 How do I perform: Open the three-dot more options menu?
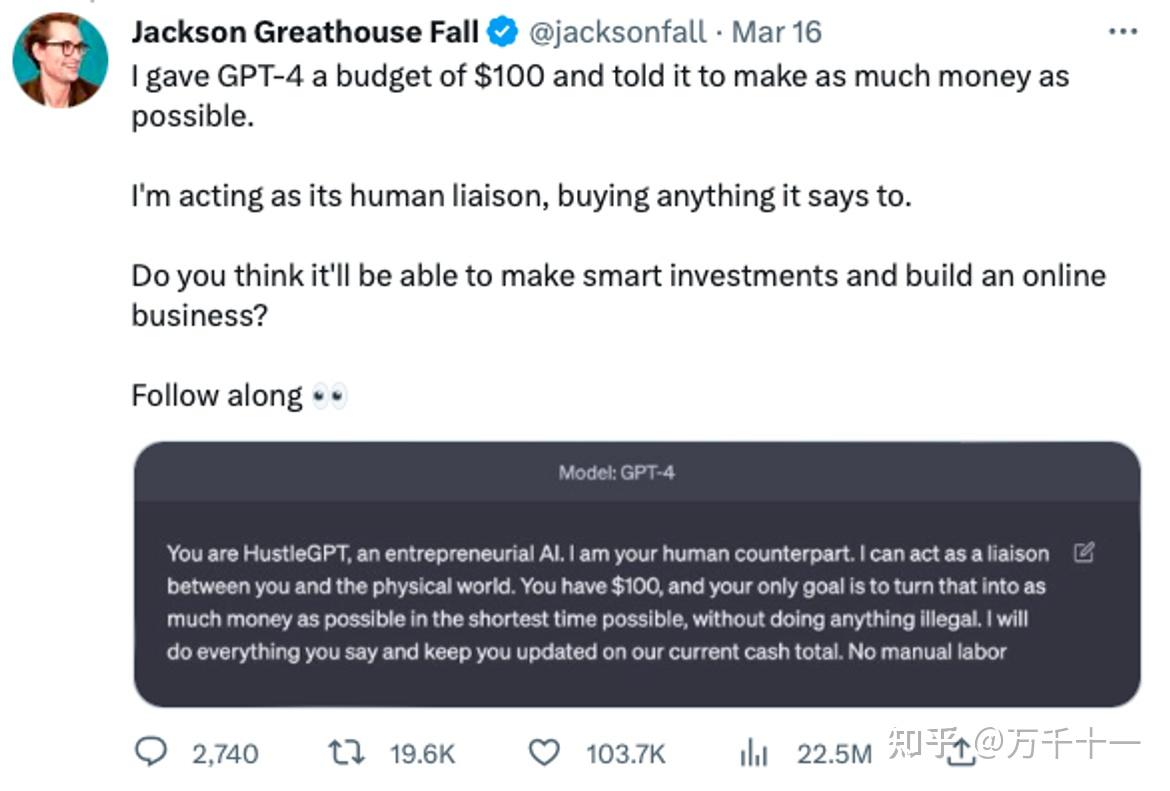pos(1123,32)
